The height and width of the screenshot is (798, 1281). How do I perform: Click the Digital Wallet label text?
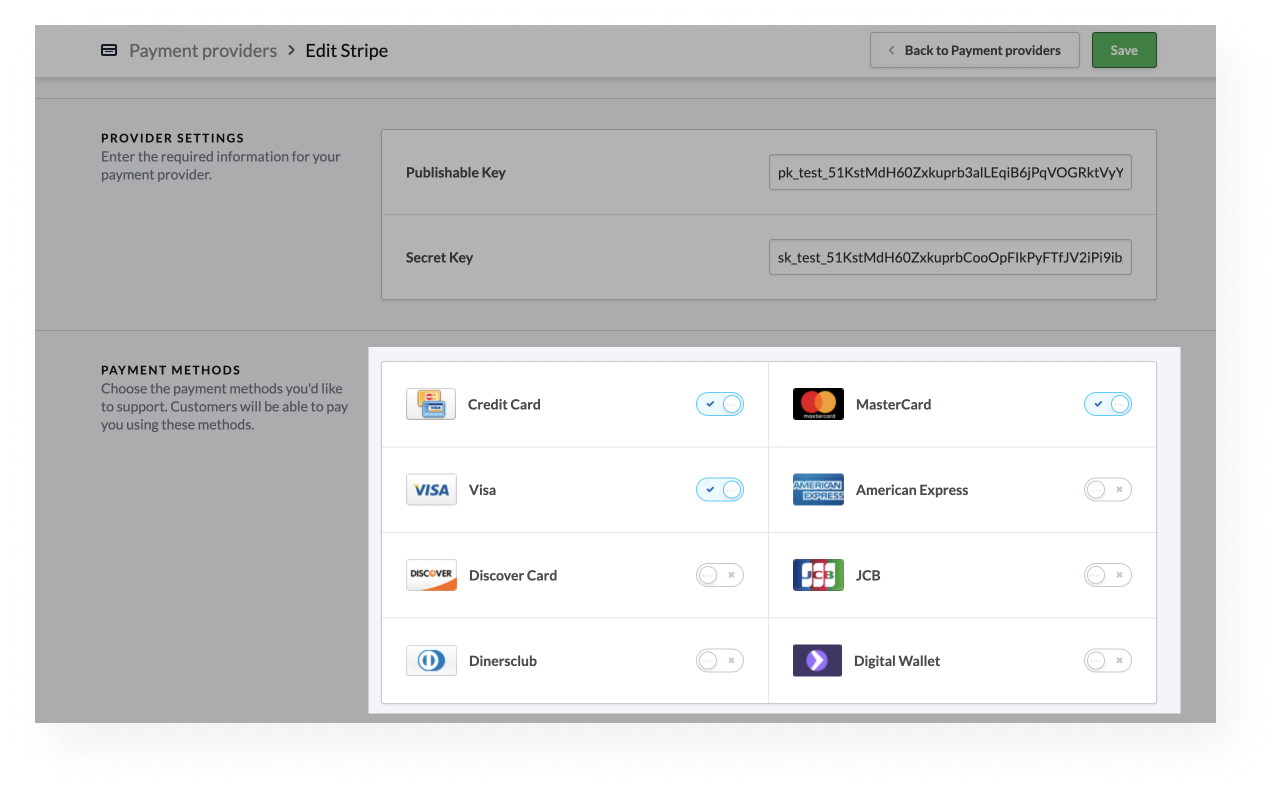click(897, 661)
